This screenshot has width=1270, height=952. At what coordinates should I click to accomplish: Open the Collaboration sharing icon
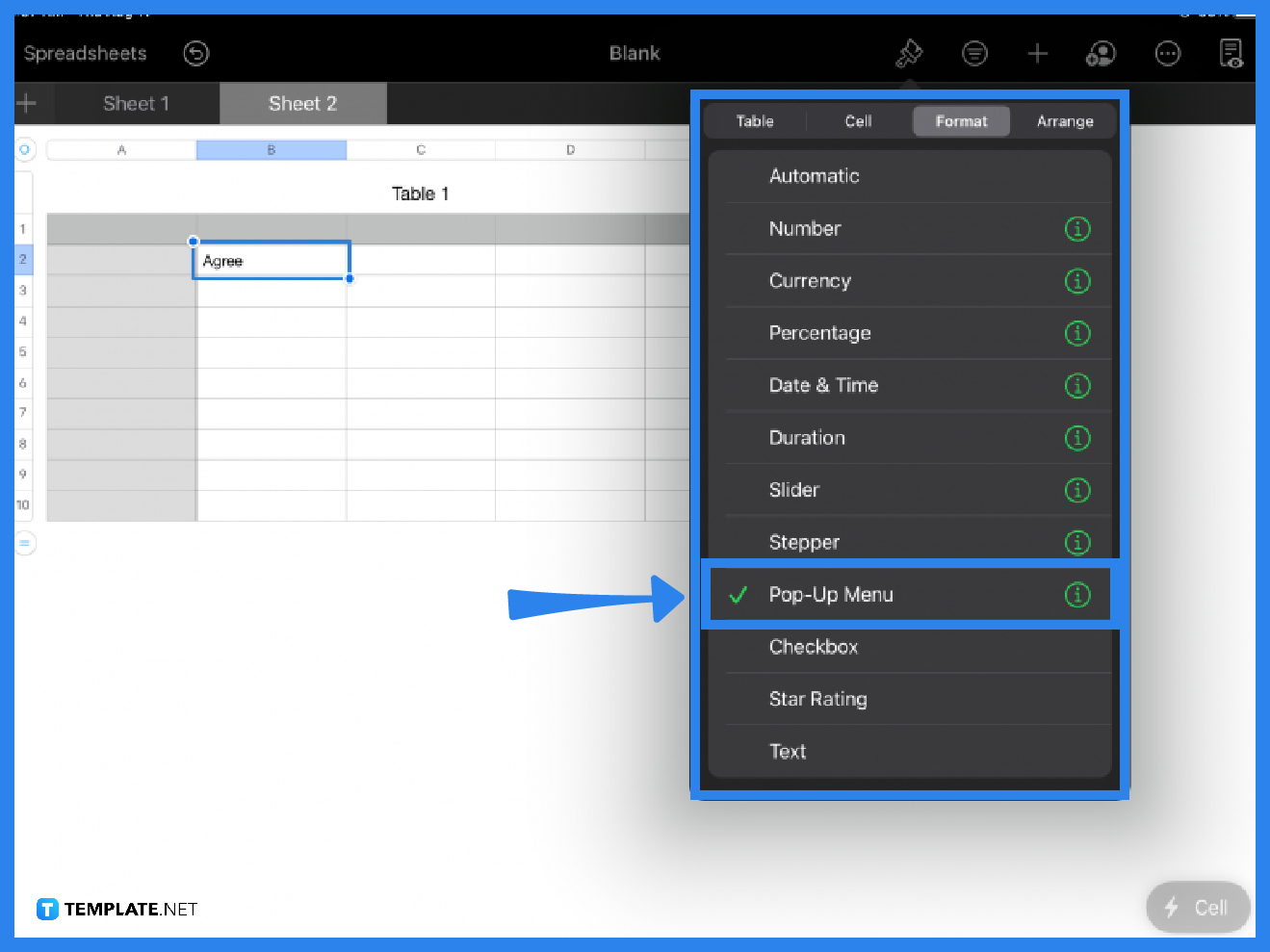[1101, 53]
